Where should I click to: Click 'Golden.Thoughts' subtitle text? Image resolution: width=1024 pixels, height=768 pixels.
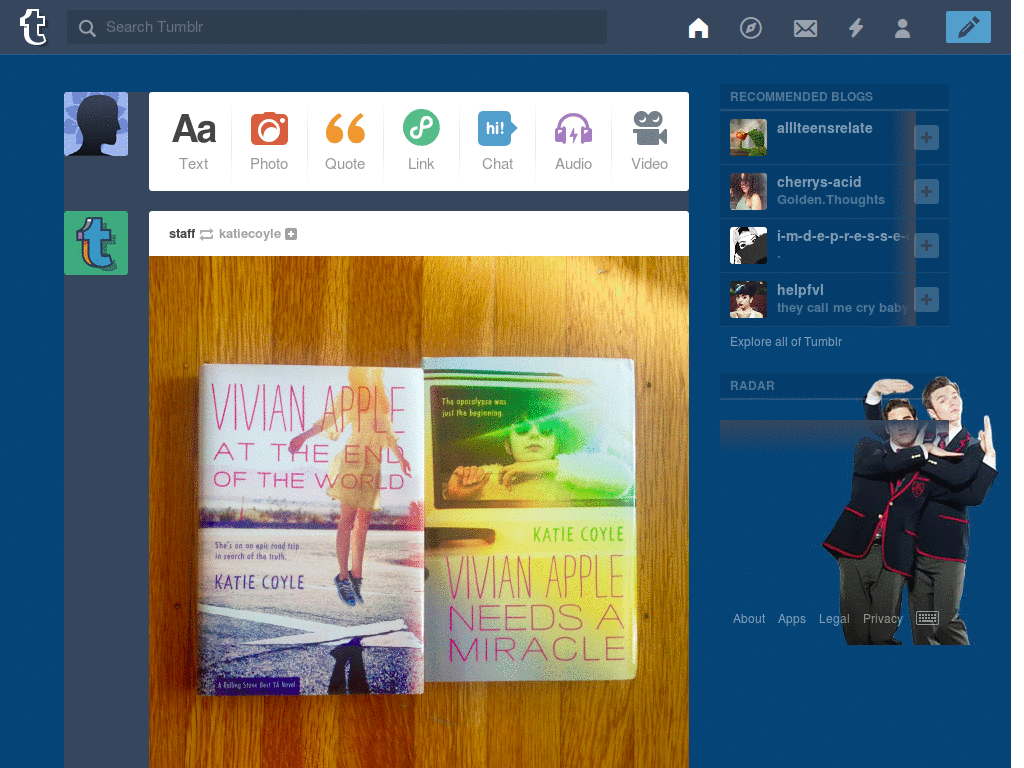pyautogui.click(x=831, y=200)
